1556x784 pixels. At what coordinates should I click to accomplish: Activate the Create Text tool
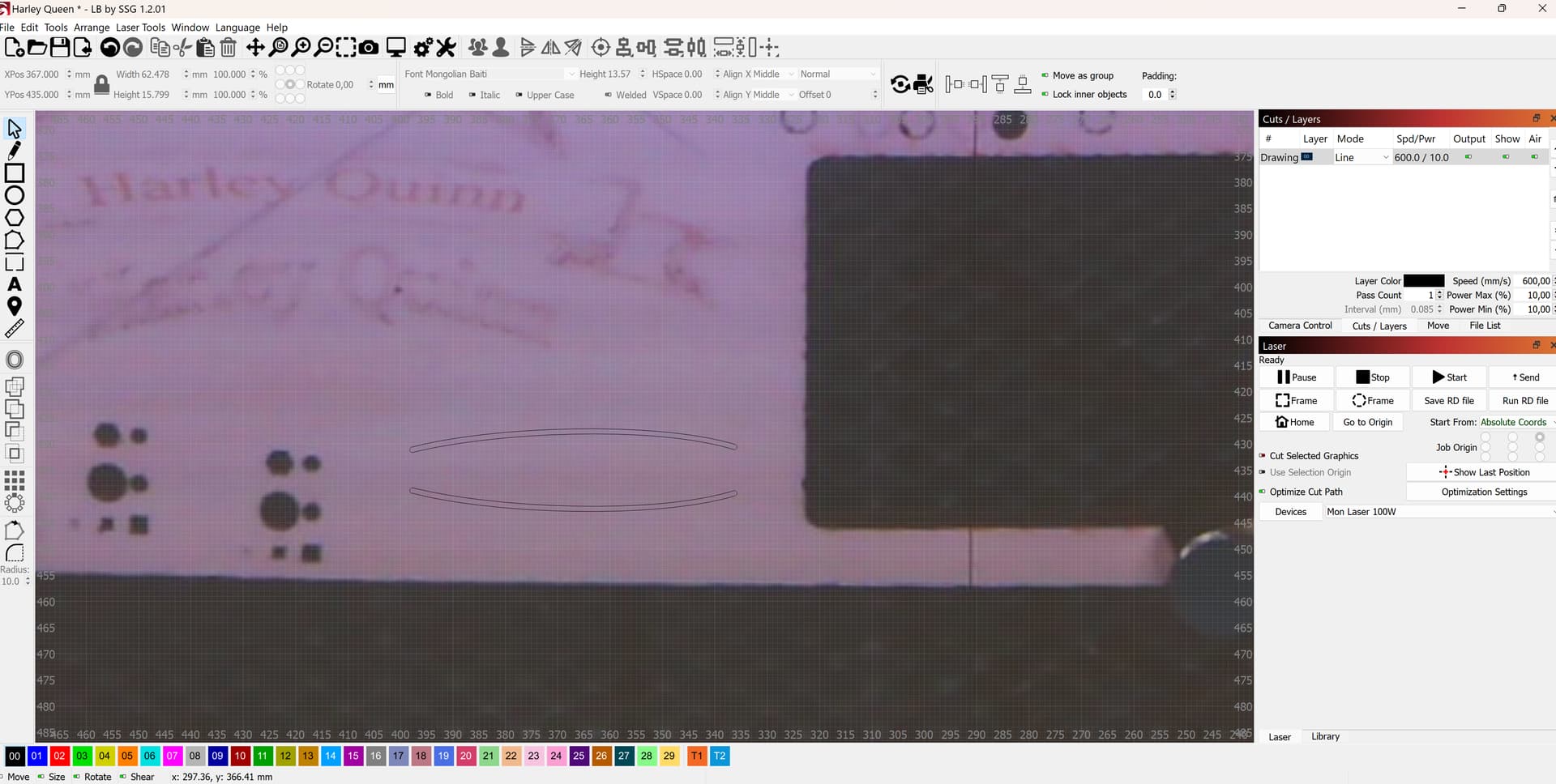point(15,284)
